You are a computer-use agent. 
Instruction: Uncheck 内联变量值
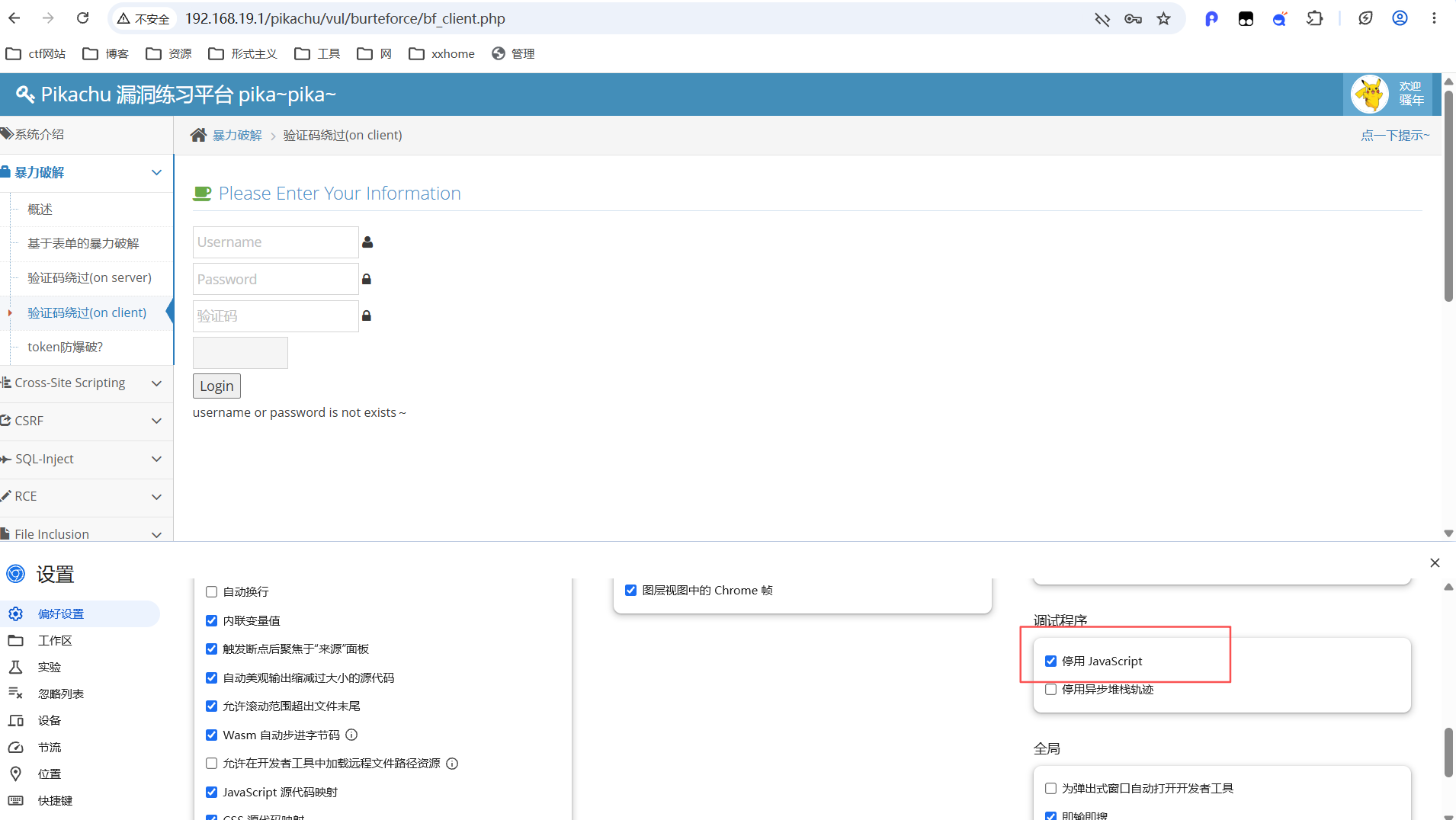[x=212, y=620]
